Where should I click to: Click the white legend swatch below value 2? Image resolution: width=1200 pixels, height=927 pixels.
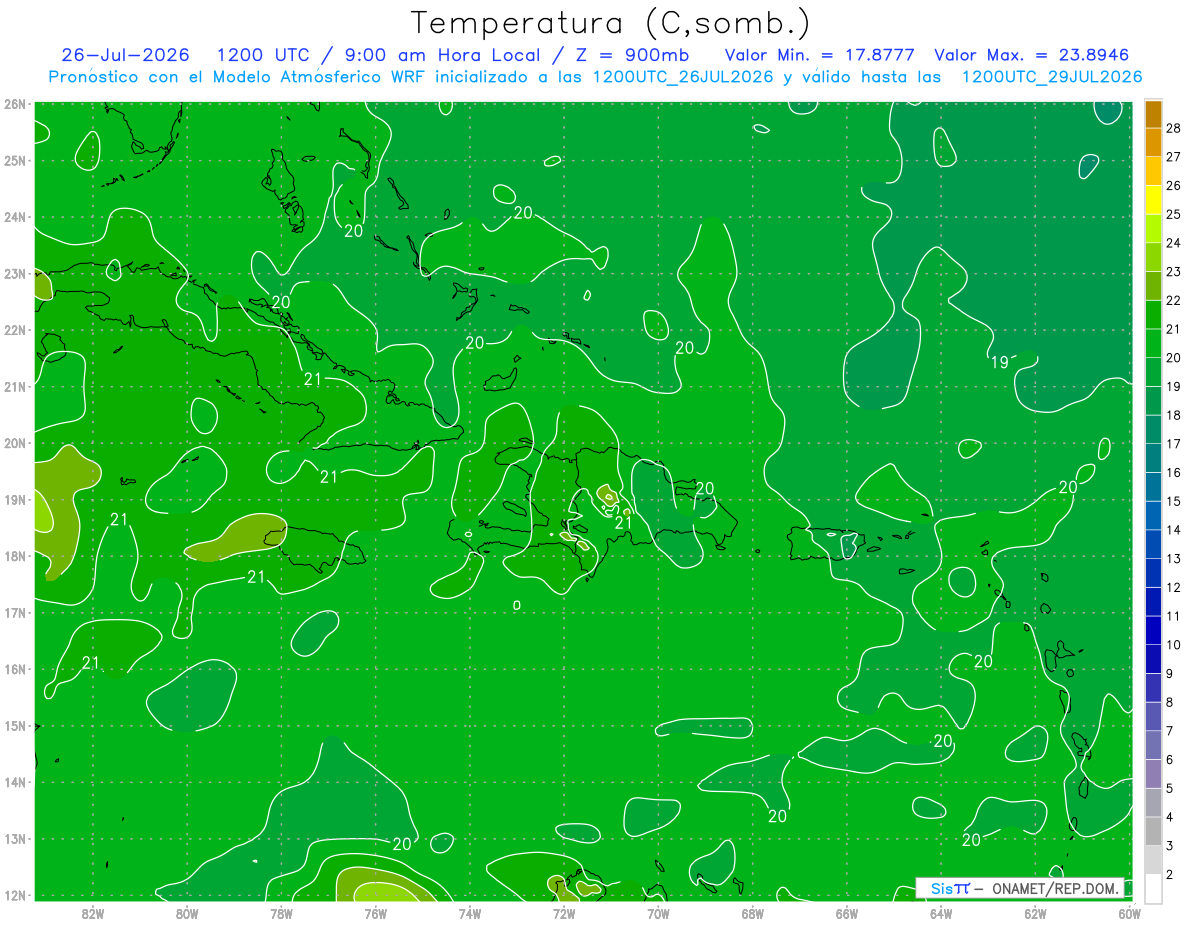[x=1153, y=888]
